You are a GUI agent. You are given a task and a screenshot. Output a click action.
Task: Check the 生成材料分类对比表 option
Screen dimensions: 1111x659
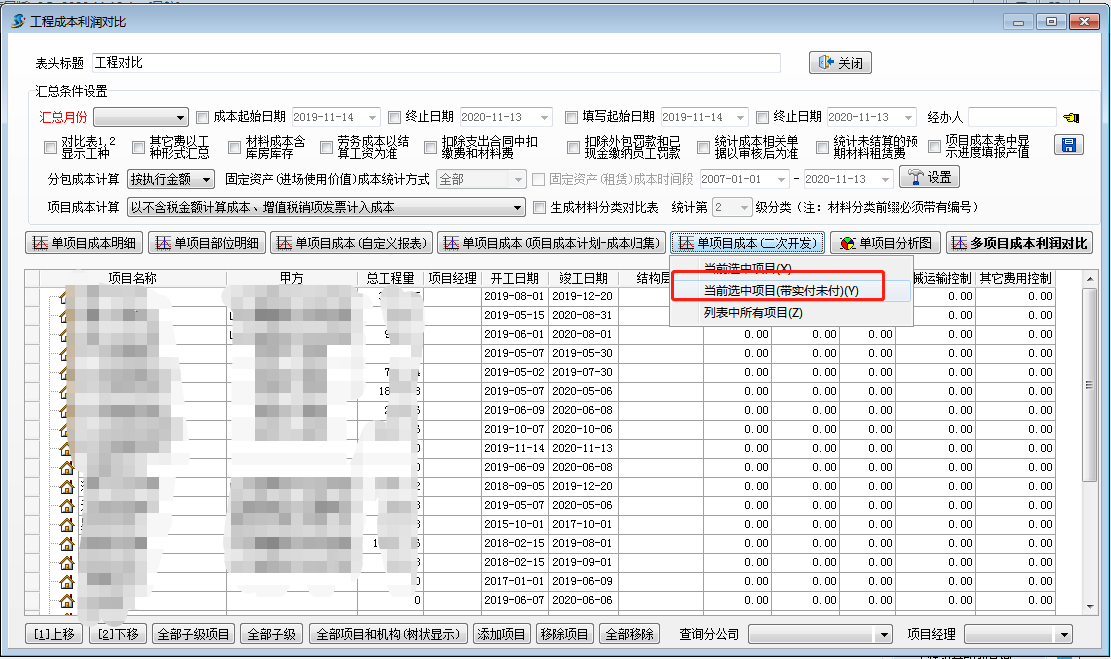pos(540,208)
